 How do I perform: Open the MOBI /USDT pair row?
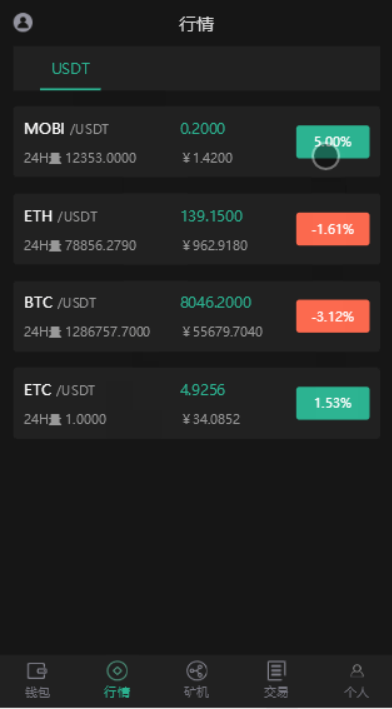197,142
